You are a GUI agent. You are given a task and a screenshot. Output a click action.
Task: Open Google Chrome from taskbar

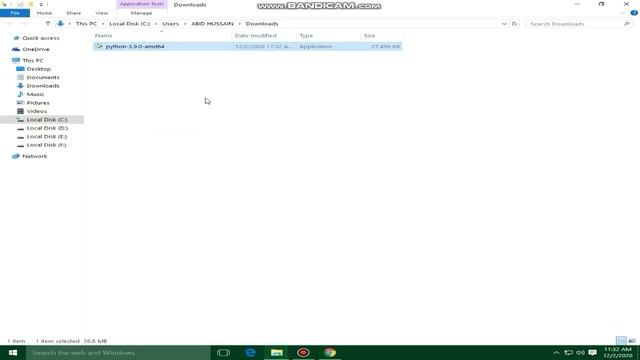[330, 353]
